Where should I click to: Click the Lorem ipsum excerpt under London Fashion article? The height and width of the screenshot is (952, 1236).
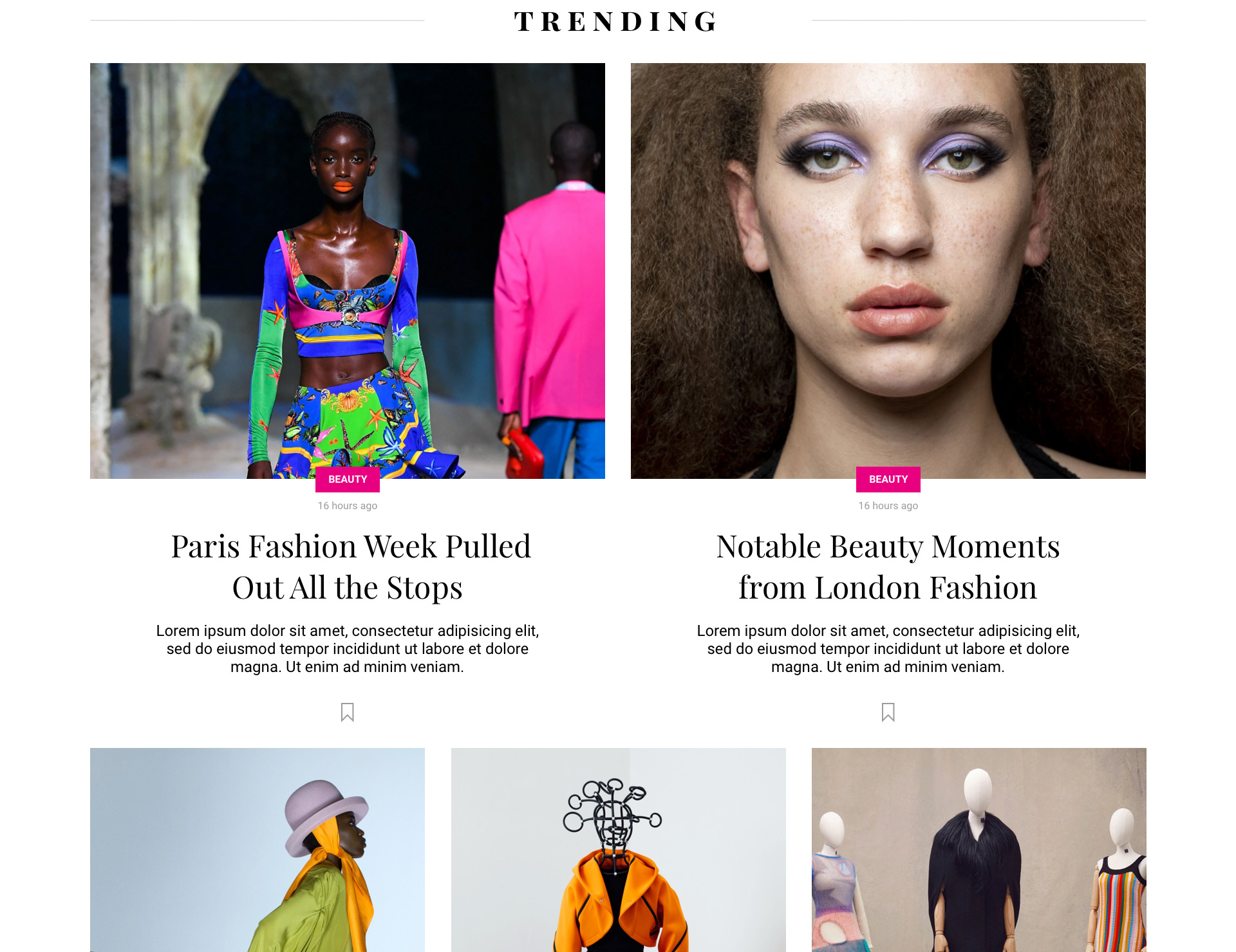(x=888, y=649)
